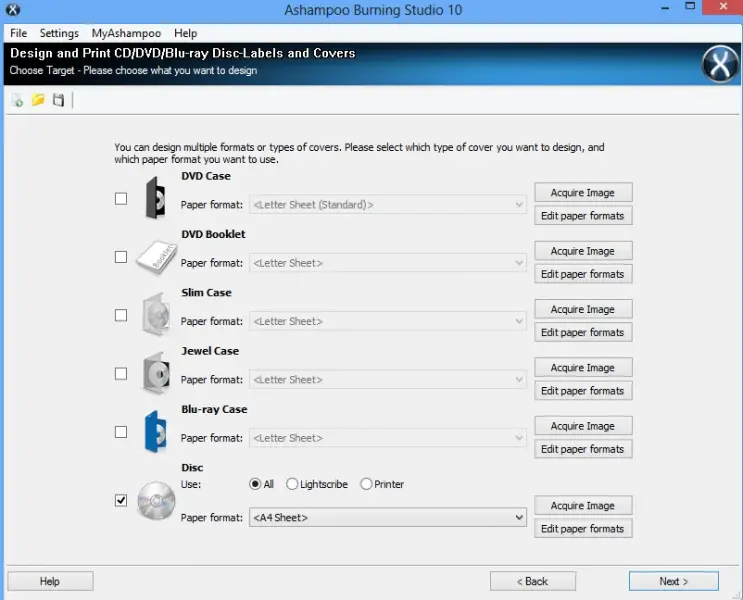Click Edit paper formats for Slim Case
The image size is (743, 600).
(x=583, y=332)
